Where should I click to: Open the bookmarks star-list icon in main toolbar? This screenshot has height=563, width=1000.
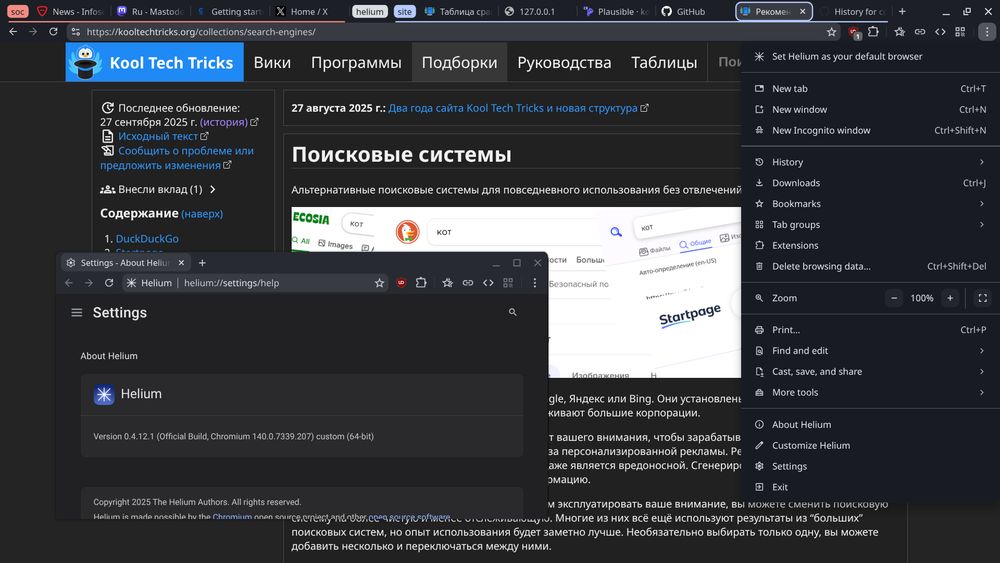click(899, 31)
